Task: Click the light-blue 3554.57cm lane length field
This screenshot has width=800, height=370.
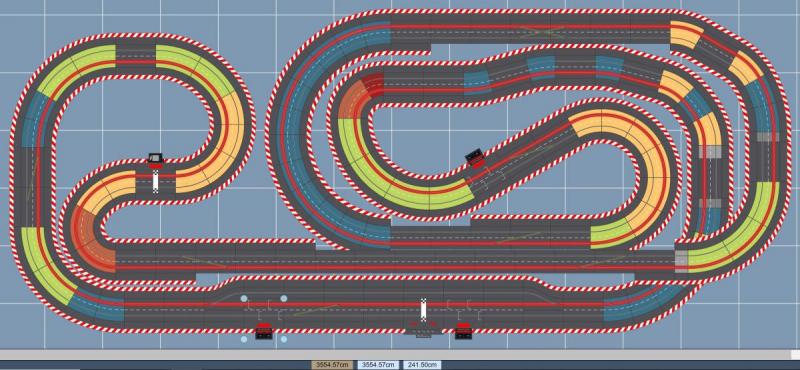Action: tap(378, 364)
